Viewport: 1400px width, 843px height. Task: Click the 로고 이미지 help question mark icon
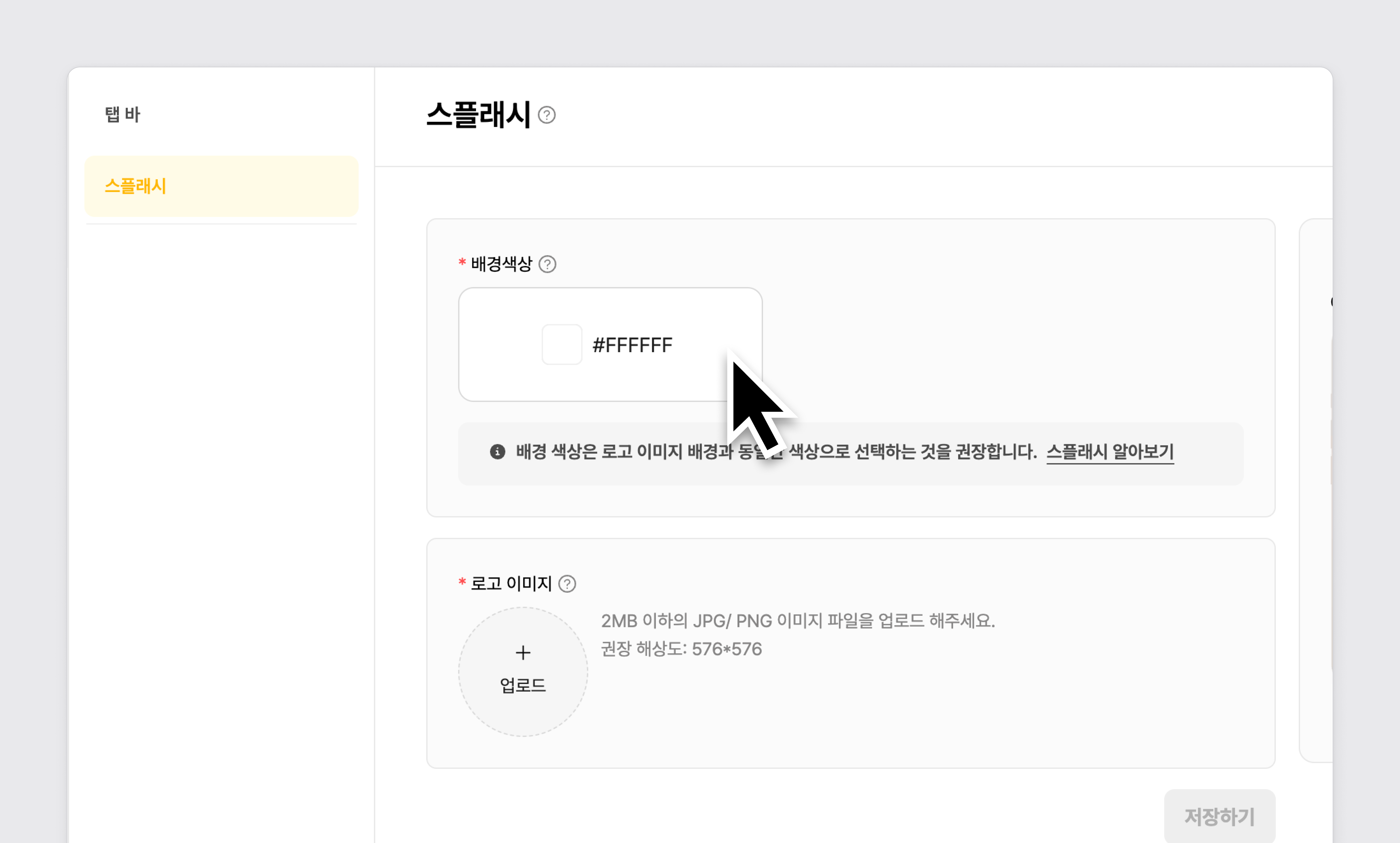(567, 584)
